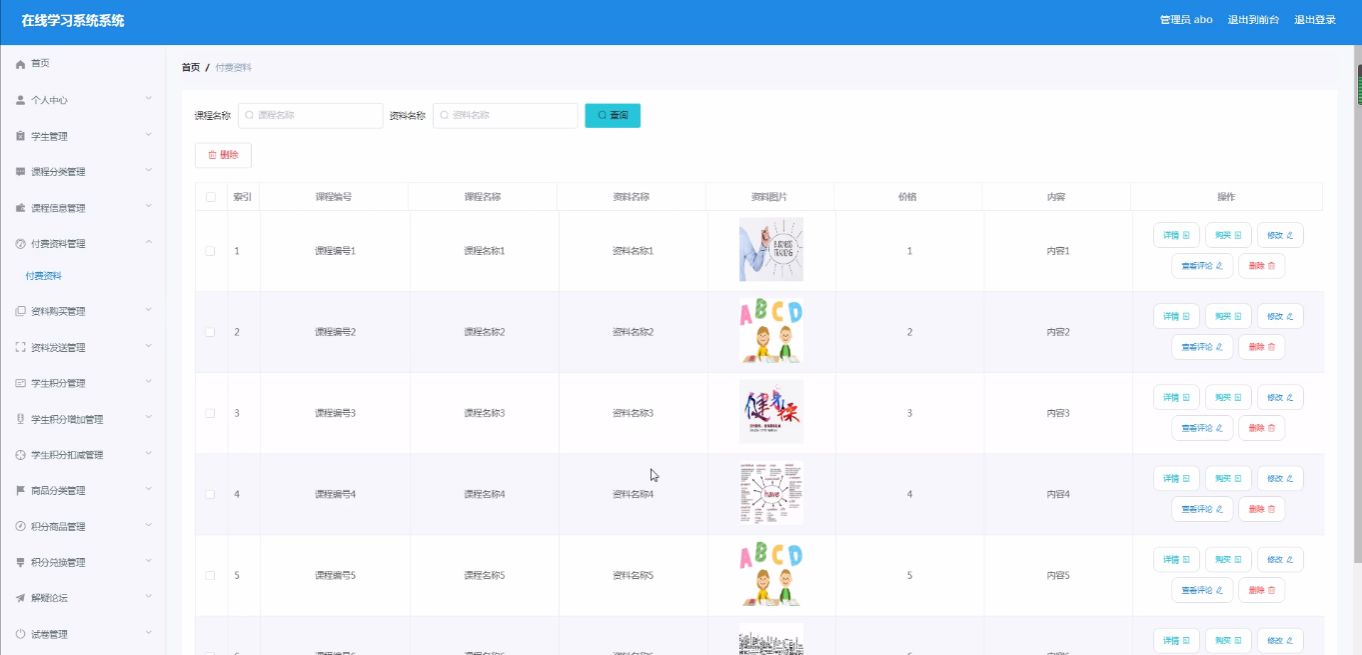The height and width of the screenshot is (655, 1362).
Task: Click the 内容3 cell
Action: [1058, 413]
